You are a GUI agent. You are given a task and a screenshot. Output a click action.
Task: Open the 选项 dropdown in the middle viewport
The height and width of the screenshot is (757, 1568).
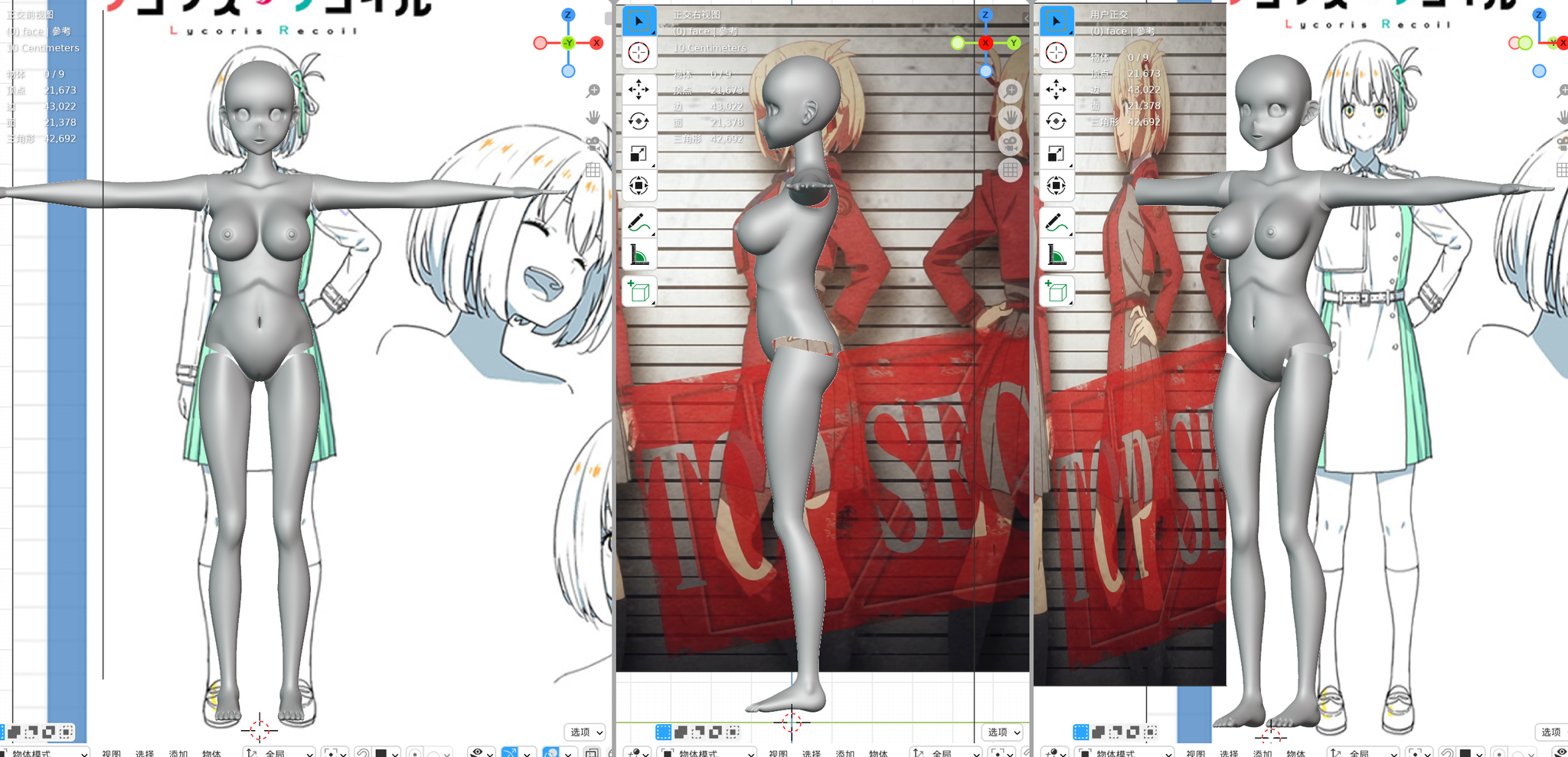pos(1001,733)
